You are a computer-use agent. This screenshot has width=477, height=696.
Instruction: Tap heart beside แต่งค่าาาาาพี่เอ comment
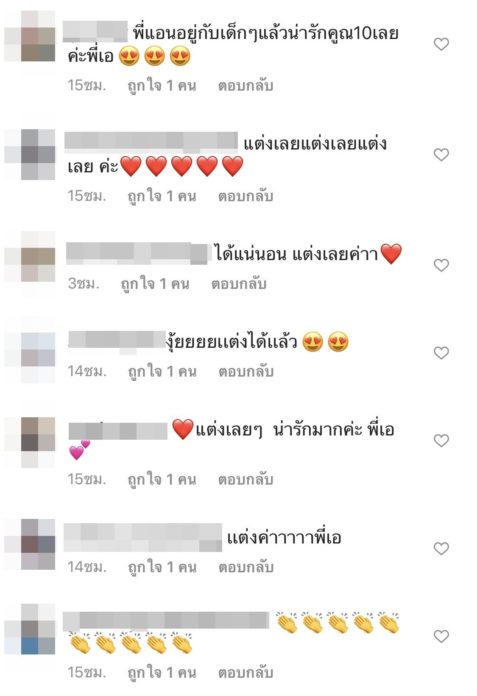[x=441, y=549]
